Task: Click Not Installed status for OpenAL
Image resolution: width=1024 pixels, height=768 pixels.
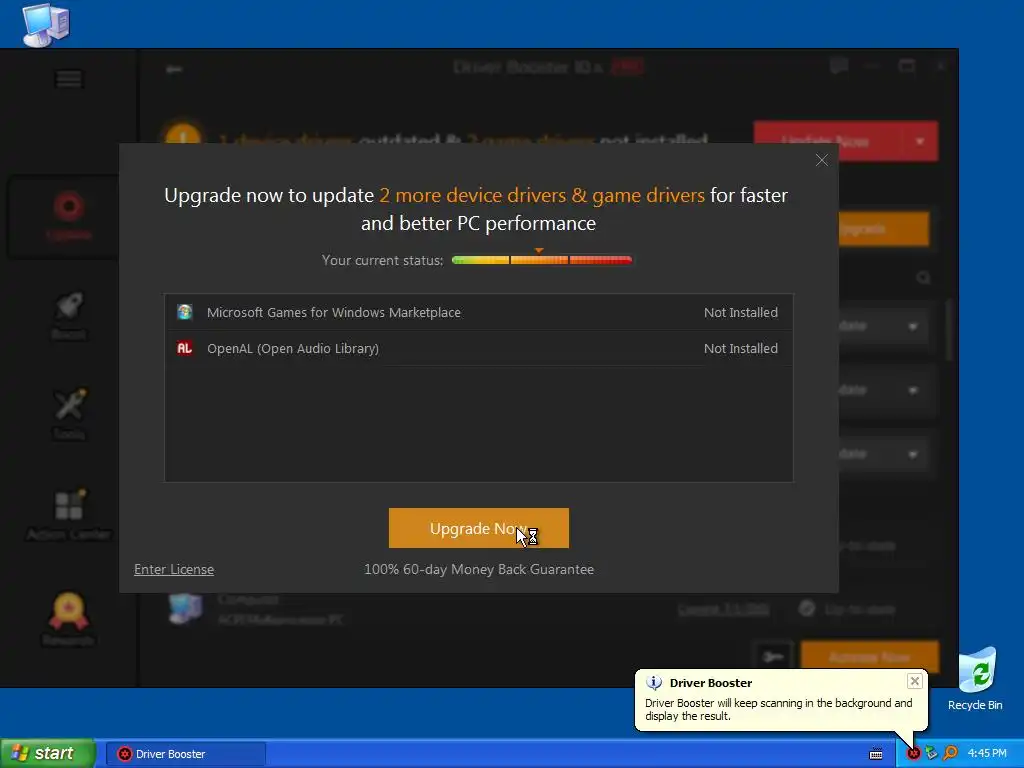Action: (741, 349)
